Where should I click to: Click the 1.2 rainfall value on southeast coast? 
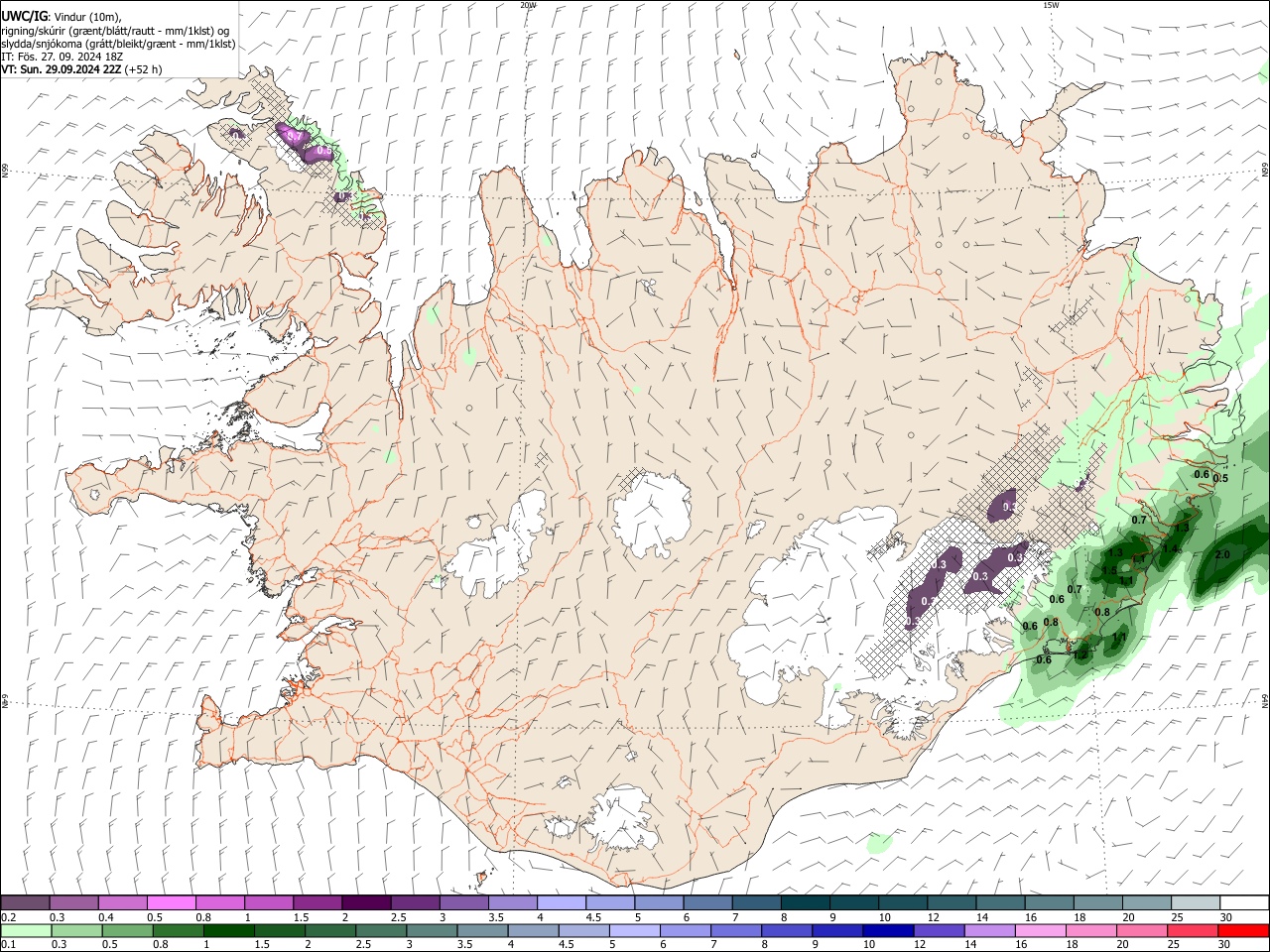coord(1080,654)
